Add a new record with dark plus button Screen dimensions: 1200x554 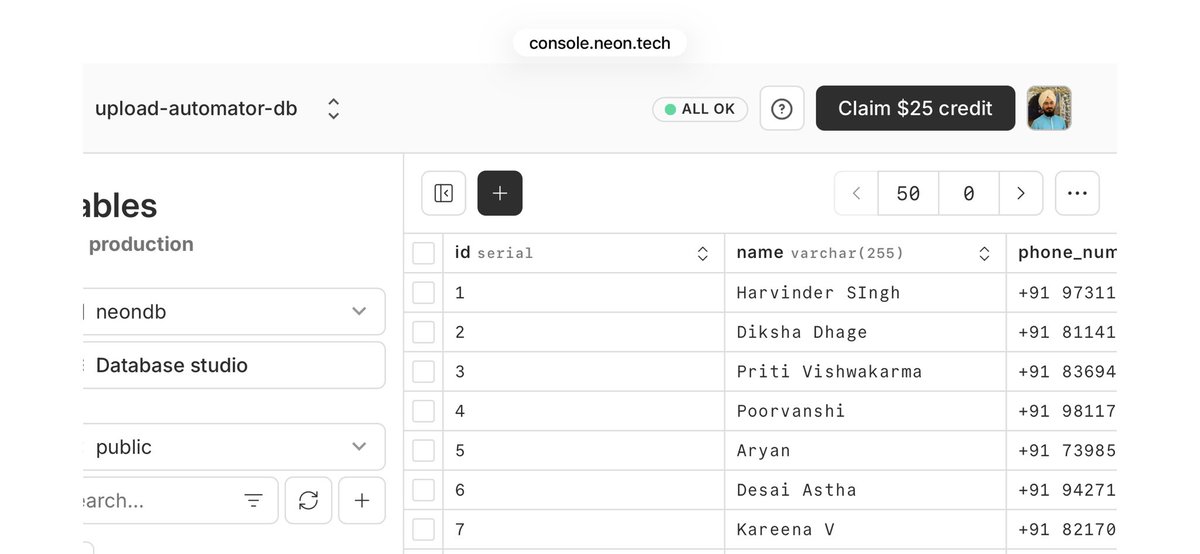[x=500, y=193]
